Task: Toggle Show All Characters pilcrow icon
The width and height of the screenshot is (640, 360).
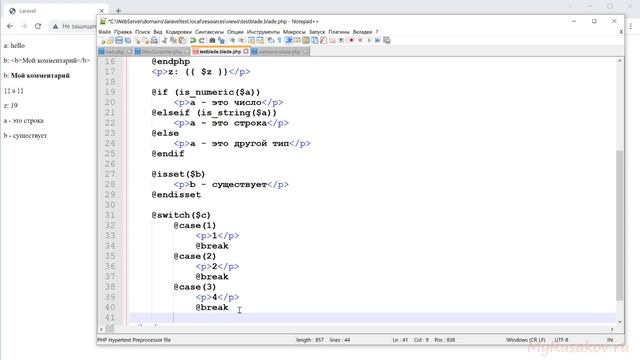Action: click(x=279, y=40)
